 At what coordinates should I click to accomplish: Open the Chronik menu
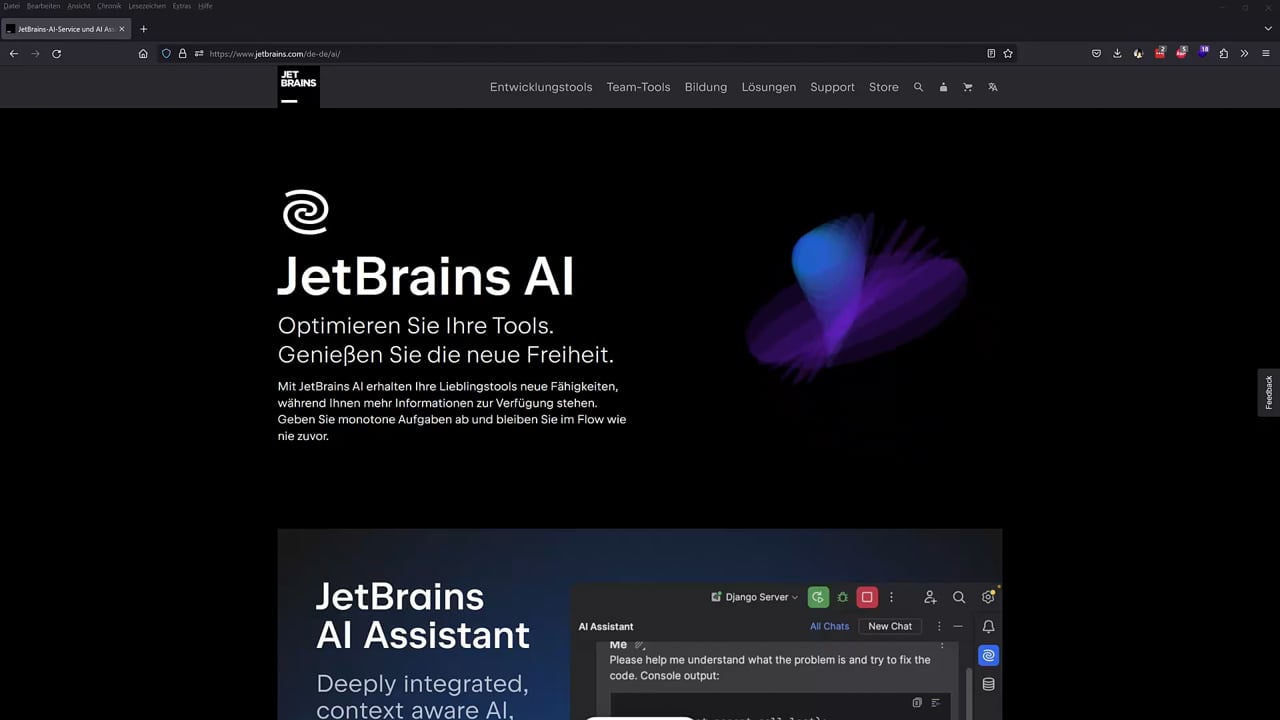(x=109, y=6)
